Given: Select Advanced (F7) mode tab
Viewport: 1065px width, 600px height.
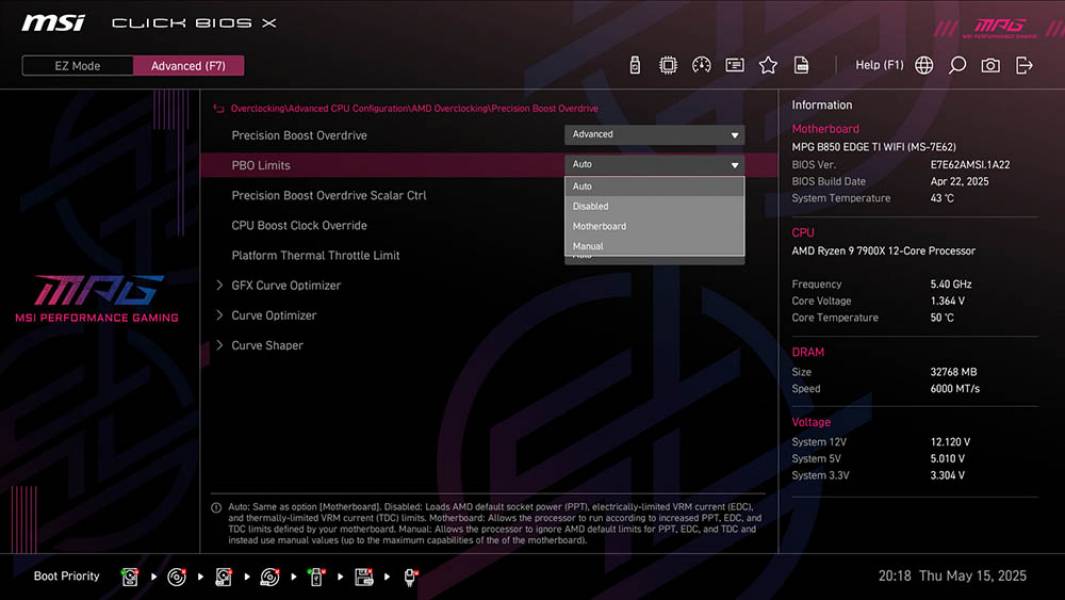Looking at the screenshot, I should (x=188, y=66).
